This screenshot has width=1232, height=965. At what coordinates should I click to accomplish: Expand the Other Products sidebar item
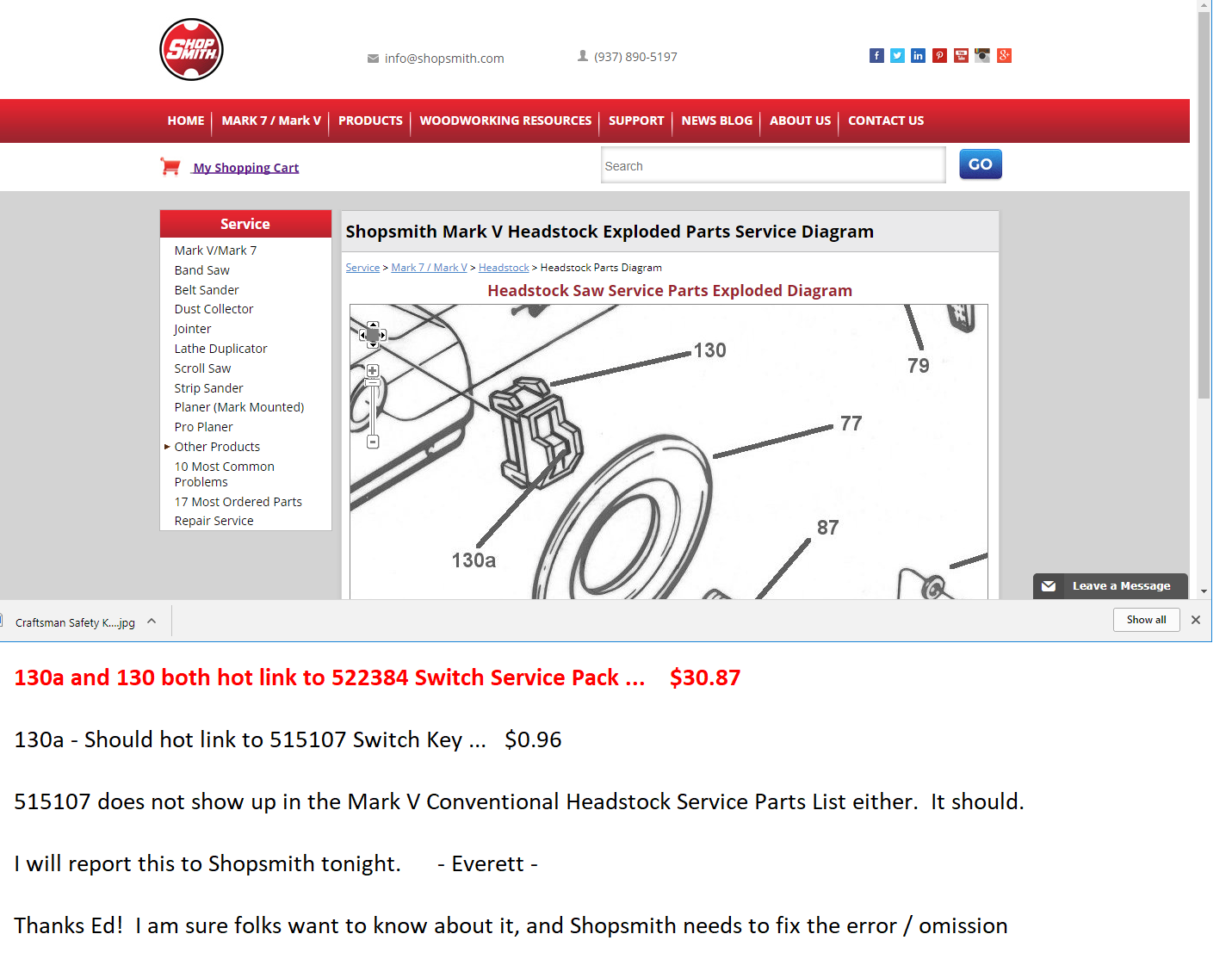pos(167,447)
